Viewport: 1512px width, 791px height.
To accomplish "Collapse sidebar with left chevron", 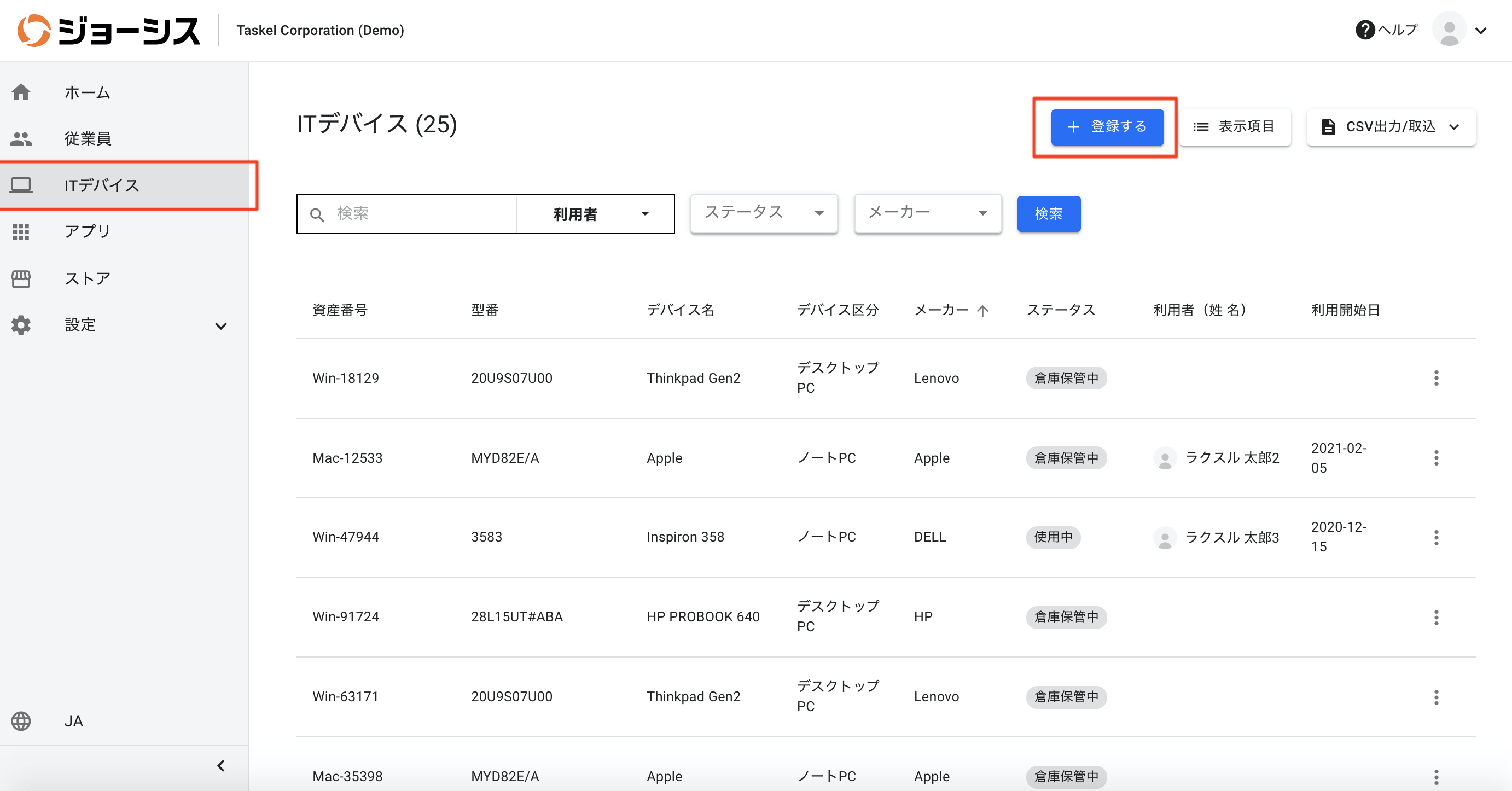I will [220, 766].
